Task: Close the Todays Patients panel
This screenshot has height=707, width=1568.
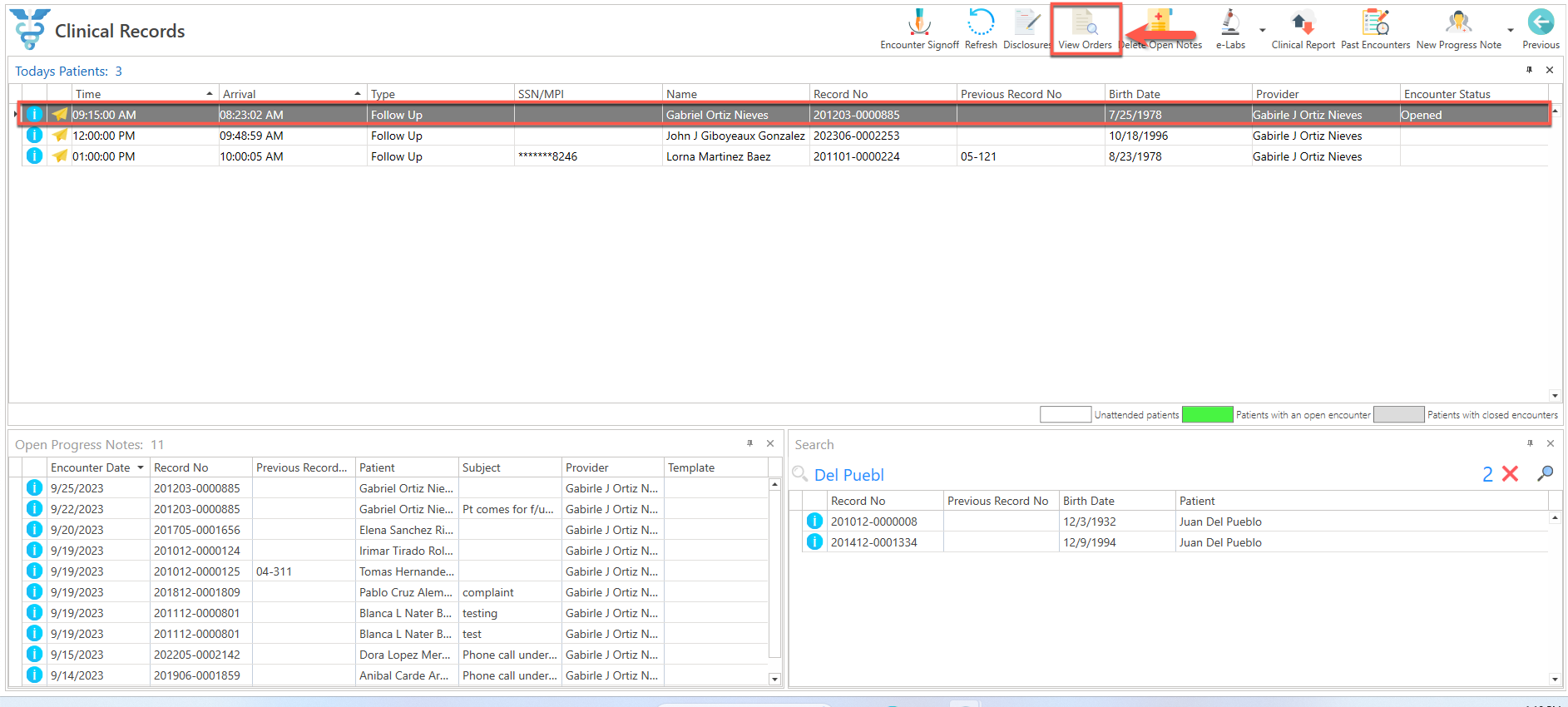Action: click(1550, 71)
